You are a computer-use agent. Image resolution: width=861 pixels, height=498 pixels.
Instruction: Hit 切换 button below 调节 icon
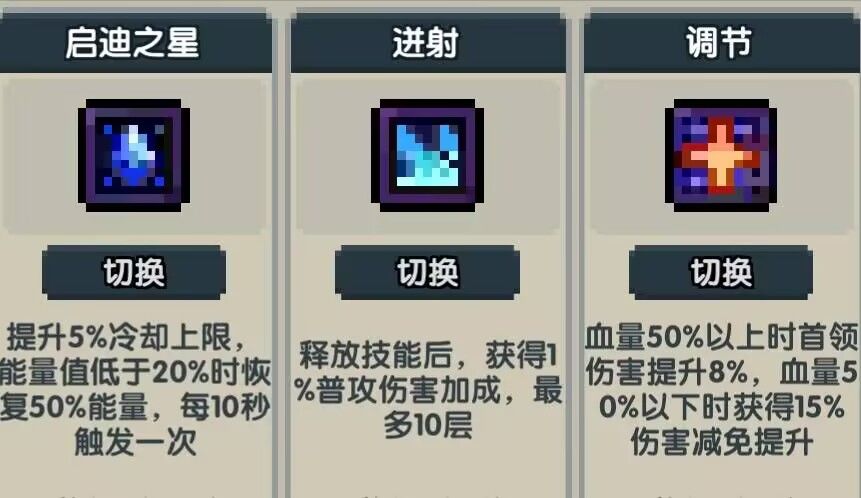pyautogui.click(x=720, y=272)
